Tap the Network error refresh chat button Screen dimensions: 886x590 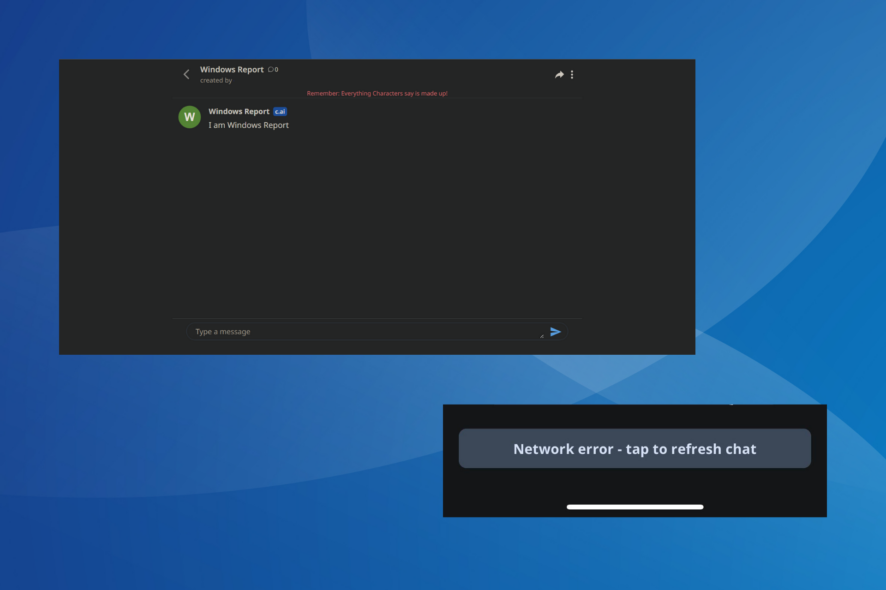635,448
